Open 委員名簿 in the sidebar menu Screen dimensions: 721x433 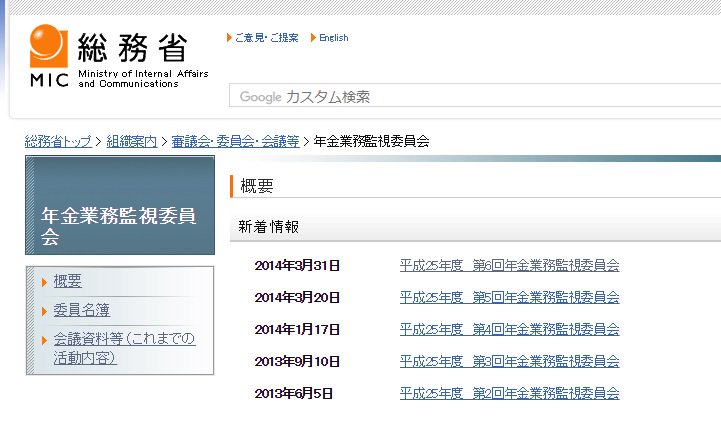click(x=82, y=310)
